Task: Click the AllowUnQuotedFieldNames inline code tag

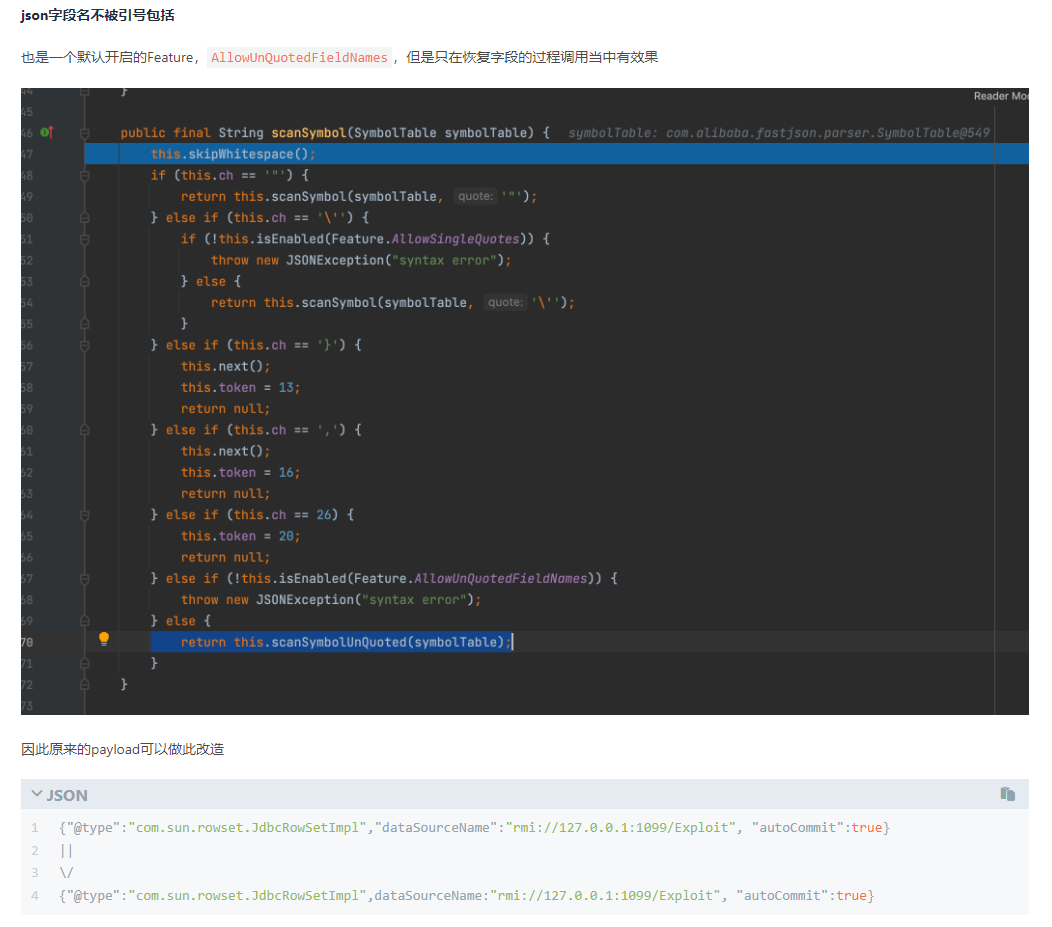Action: 299,58
